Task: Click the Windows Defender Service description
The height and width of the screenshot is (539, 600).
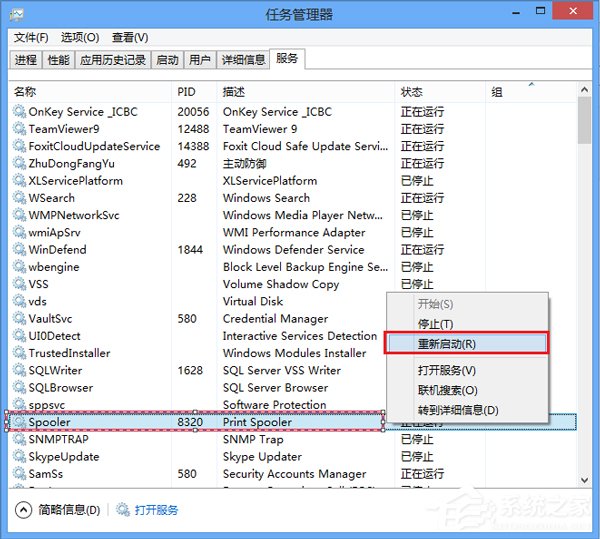Action: pyautogui.click(x=293, y=249)
